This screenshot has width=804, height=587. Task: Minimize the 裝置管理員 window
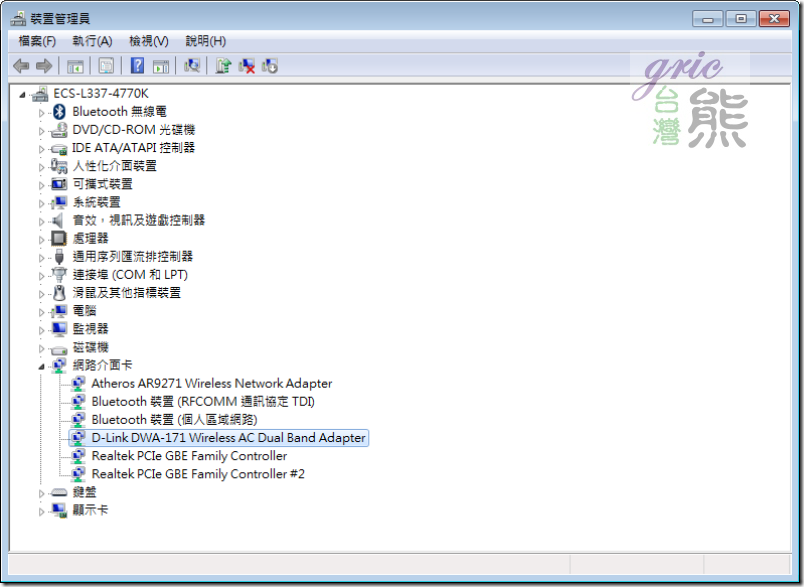point(708,18)
